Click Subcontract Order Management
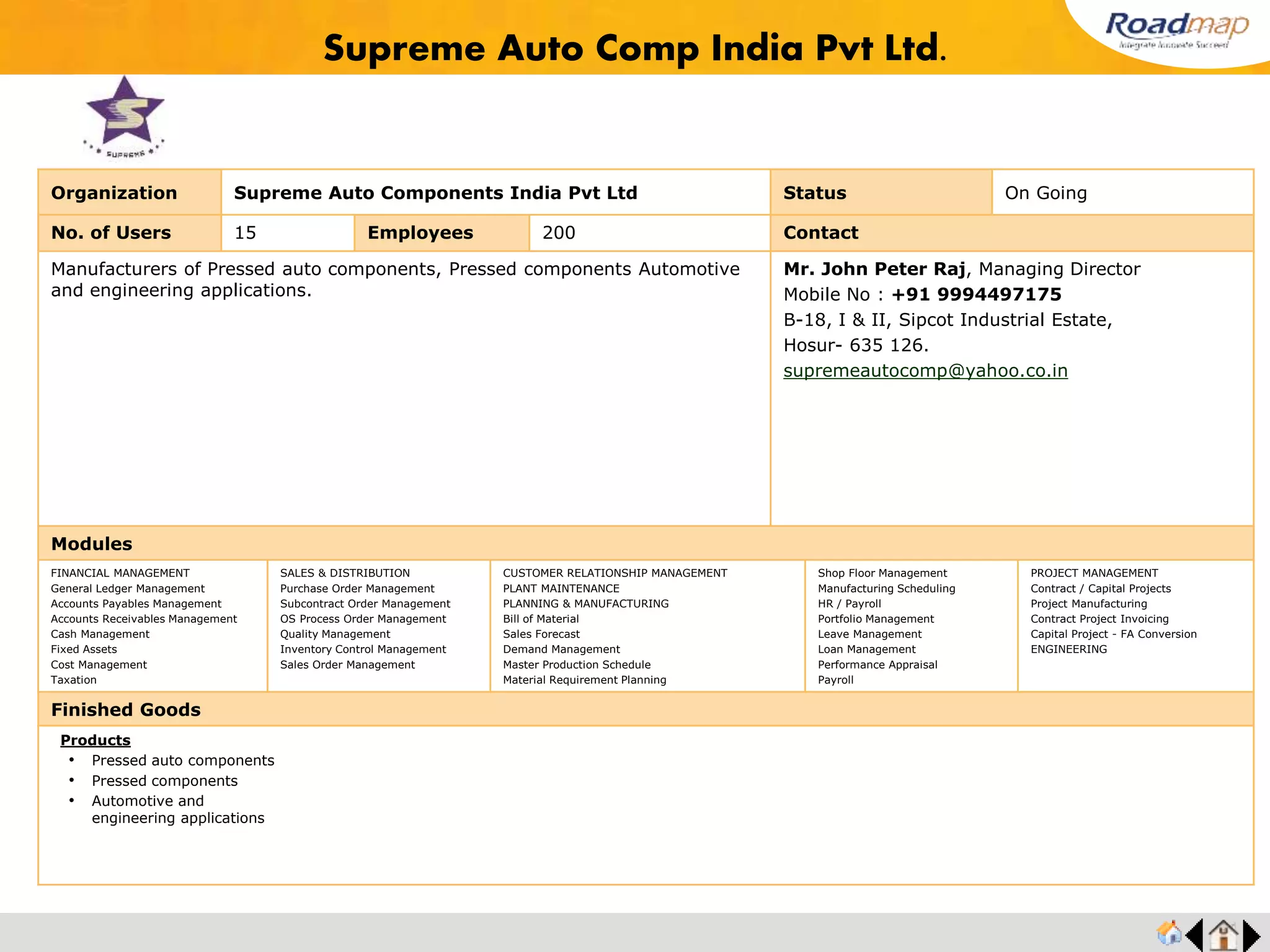This screenshot has width=1270, height=952. point(365,603)
